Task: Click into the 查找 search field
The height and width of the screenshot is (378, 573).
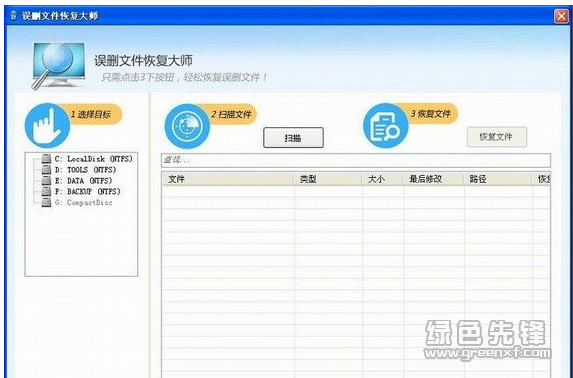Action: [x=356, y=160]
